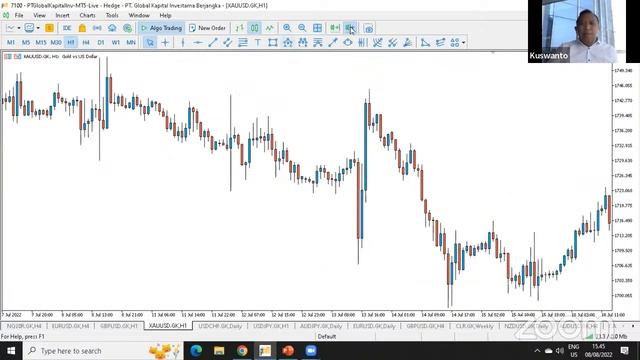Open the File menu

point(19,15)
